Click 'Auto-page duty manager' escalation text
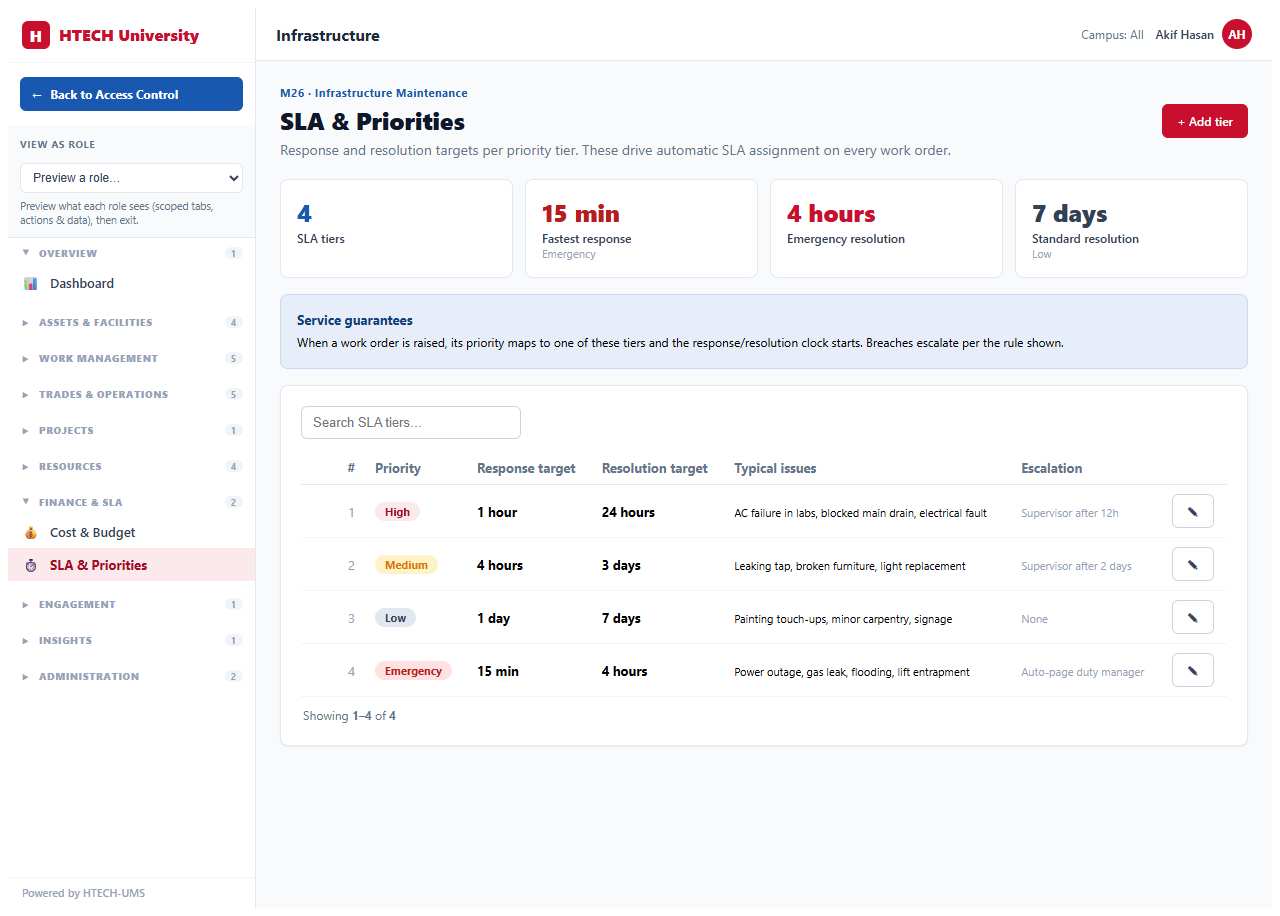1280x916 pixels. 1082,672
